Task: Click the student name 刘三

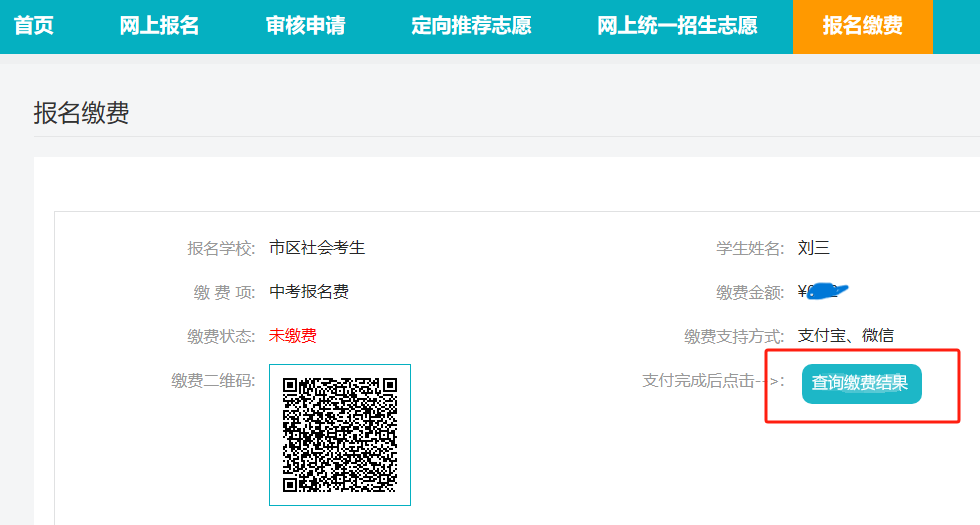Action: (814, 248)
